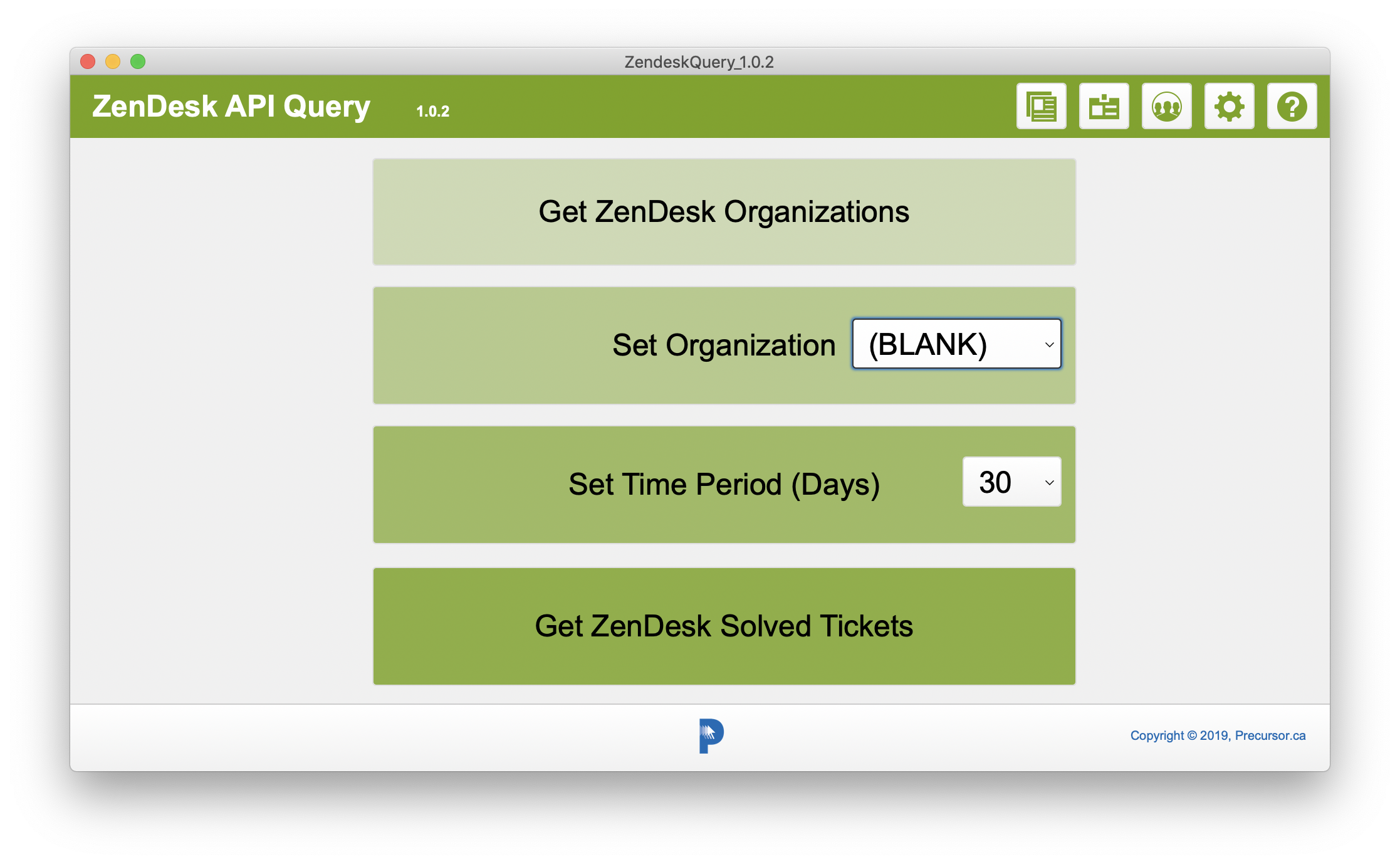The height and width of the screenshot is (864, 1400).
Task: Open the newspaper report view icon
Action: 1041,106
